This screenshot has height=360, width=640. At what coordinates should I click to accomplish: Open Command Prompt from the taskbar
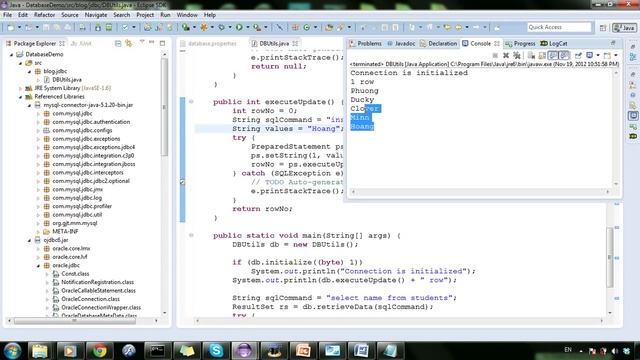(158, 351)
